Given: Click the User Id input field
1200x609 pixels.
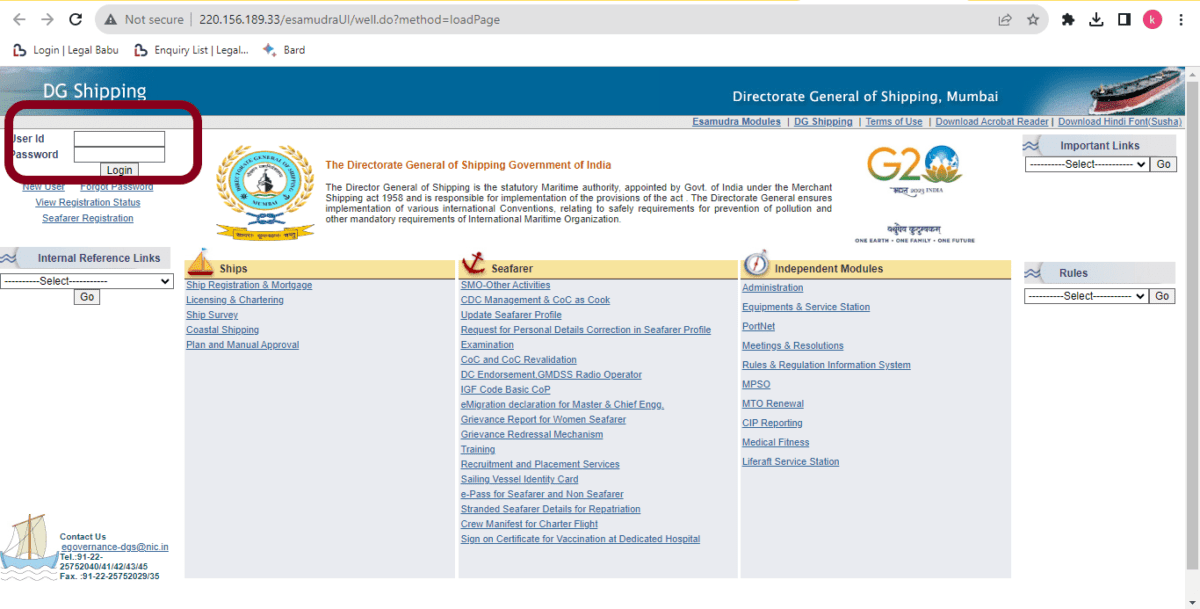Looking at the screenshot, I should pos(119,139).
